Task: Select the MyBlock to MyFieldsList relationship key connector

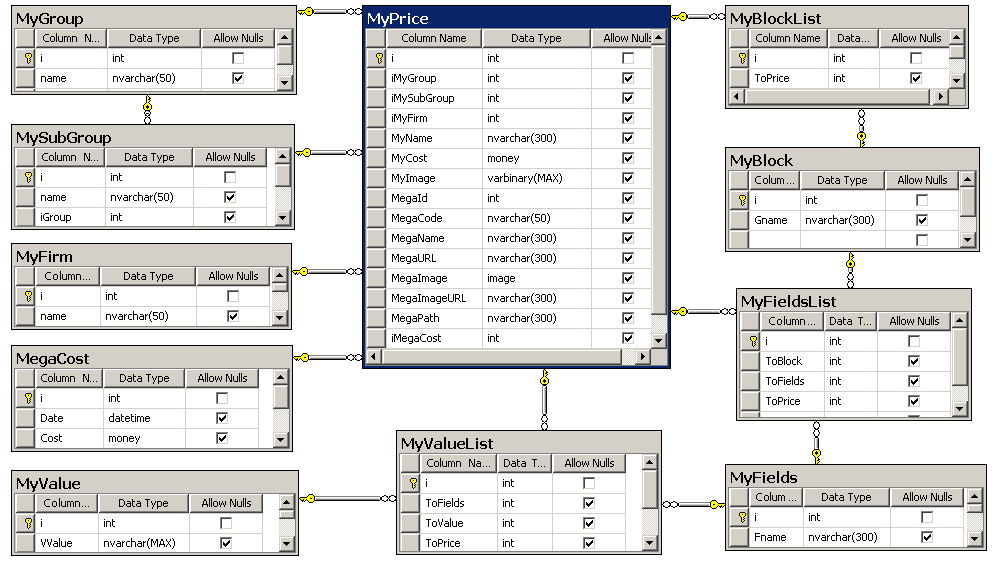Action: 851,271
